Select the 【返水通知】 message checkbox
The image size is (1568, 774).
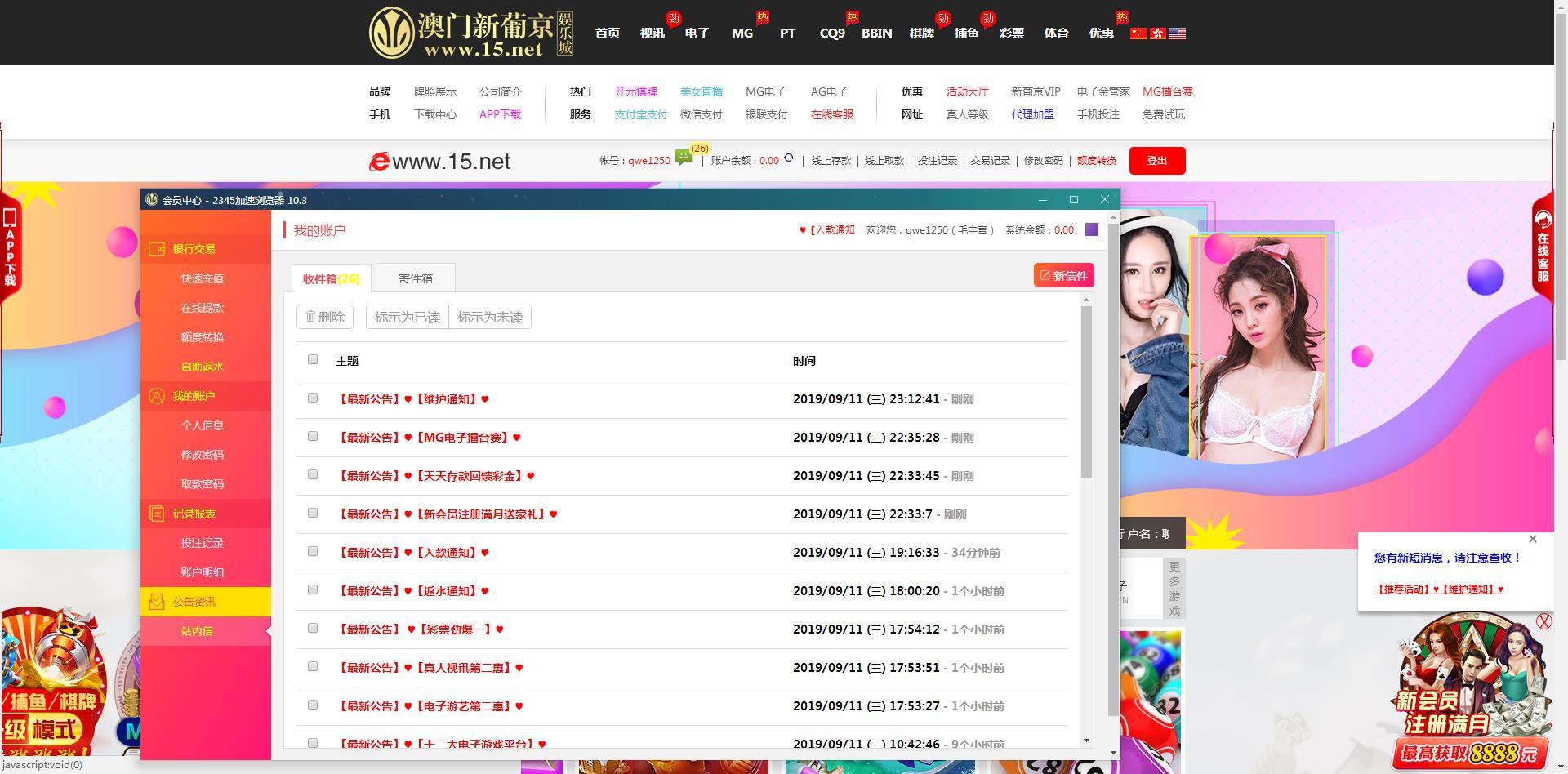click(x=313, y=589)
